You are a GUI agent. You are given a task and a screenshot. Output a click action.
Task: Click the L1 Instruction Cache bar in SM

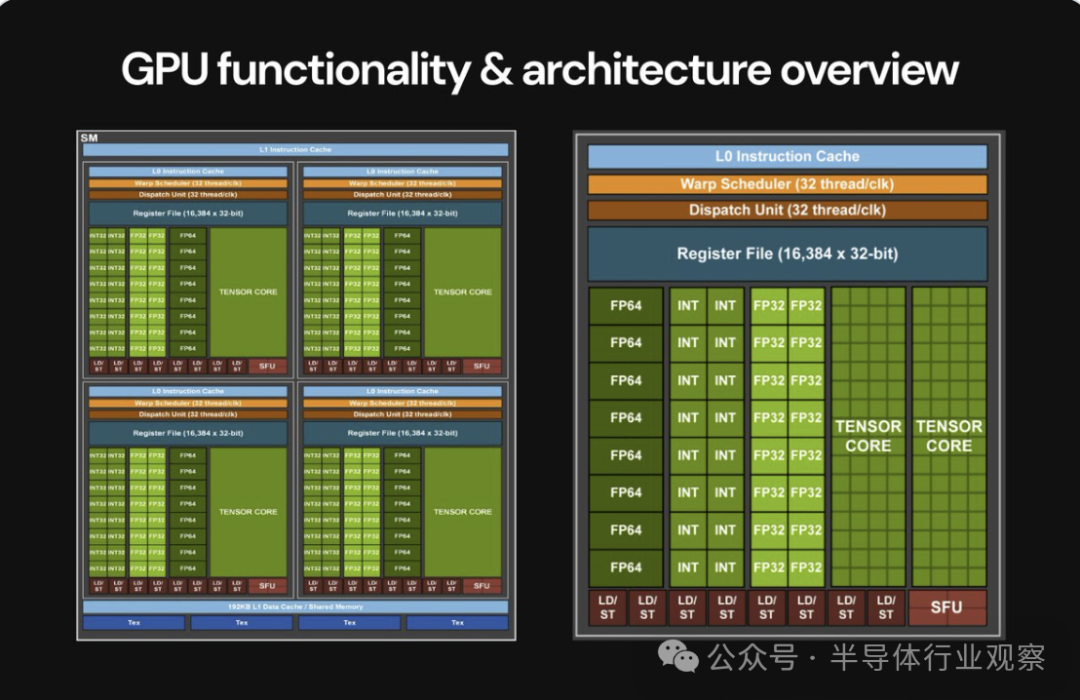(x=295, y=150)
